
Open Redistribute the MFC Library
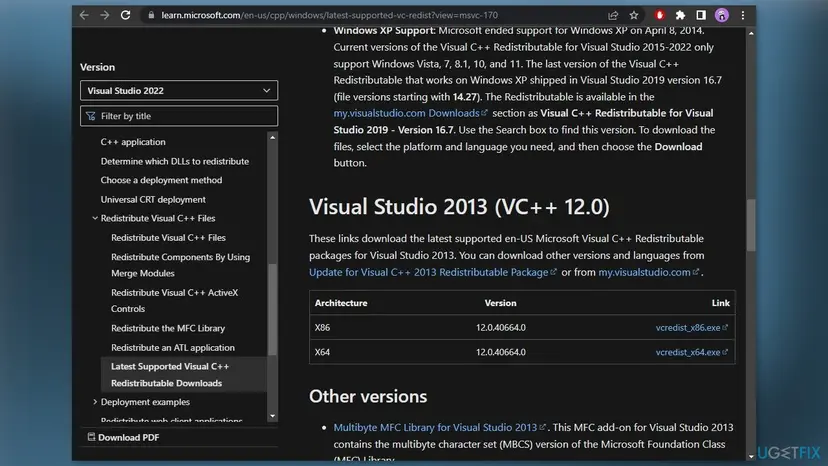tap(168, 328)
